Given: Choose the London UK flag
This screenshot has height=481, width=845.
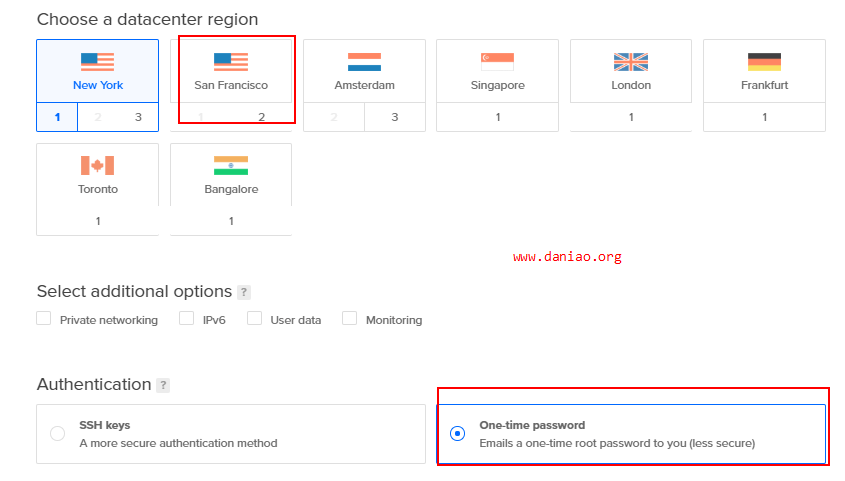Looking at the screenshot, I should [631, 62].
